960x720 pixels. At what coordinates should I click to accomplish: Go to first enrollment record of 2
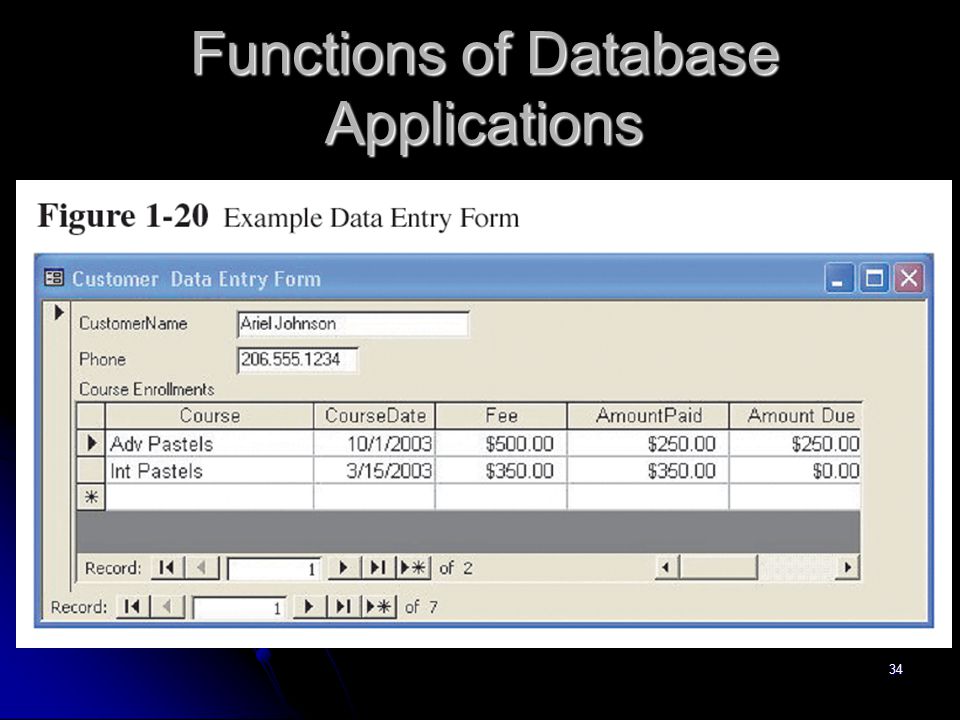coord(167,568)
